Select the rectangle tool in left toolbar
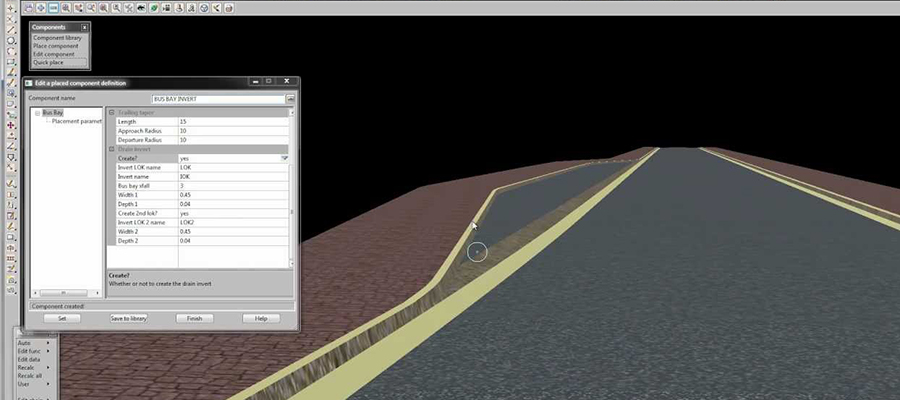This screenshot has width=900, height=400. (x=10, y=62)
